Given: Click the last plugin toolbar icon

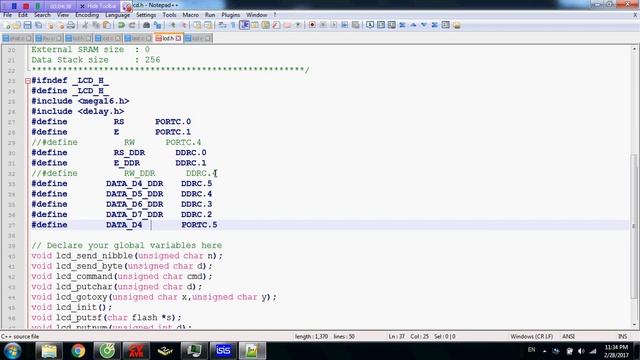Looking at the screenshot, I should coord(456,25).
